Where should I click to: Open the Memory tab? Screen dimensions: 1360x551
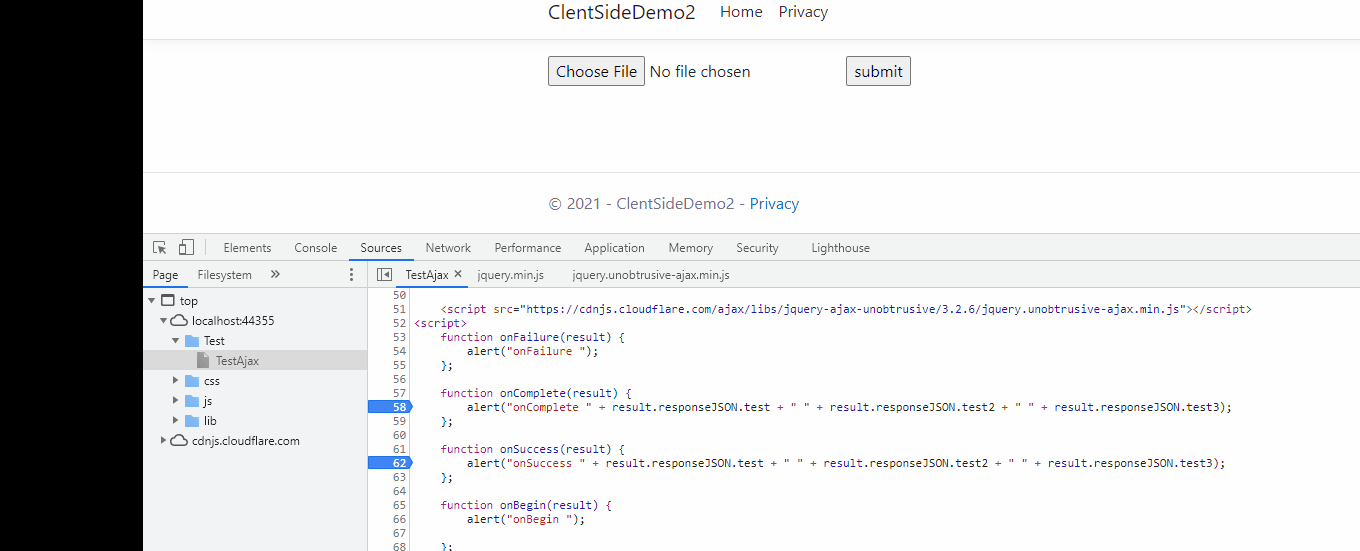click(x=691, y=248)
